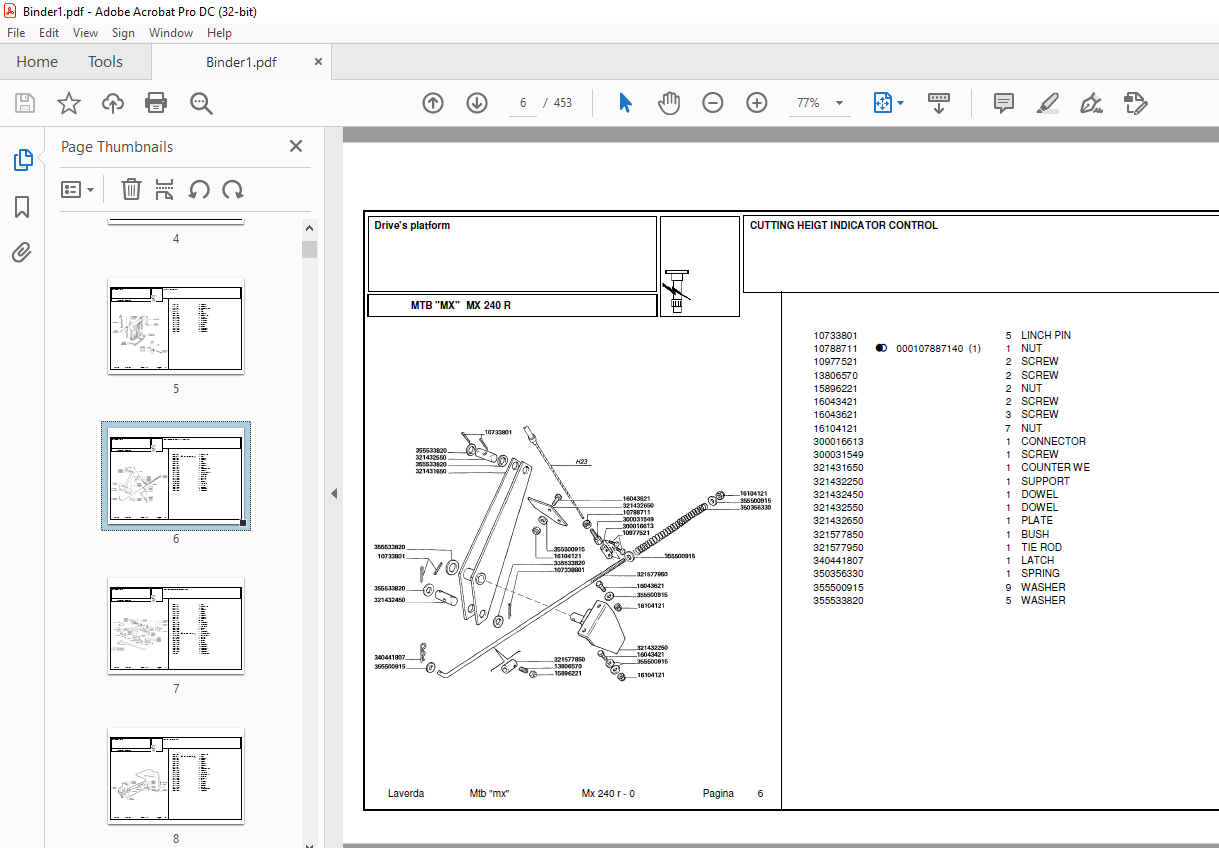The image size is (1219, 848).
Task: Add a comment with sticky note icon
Action: (x=1003, y=103)
